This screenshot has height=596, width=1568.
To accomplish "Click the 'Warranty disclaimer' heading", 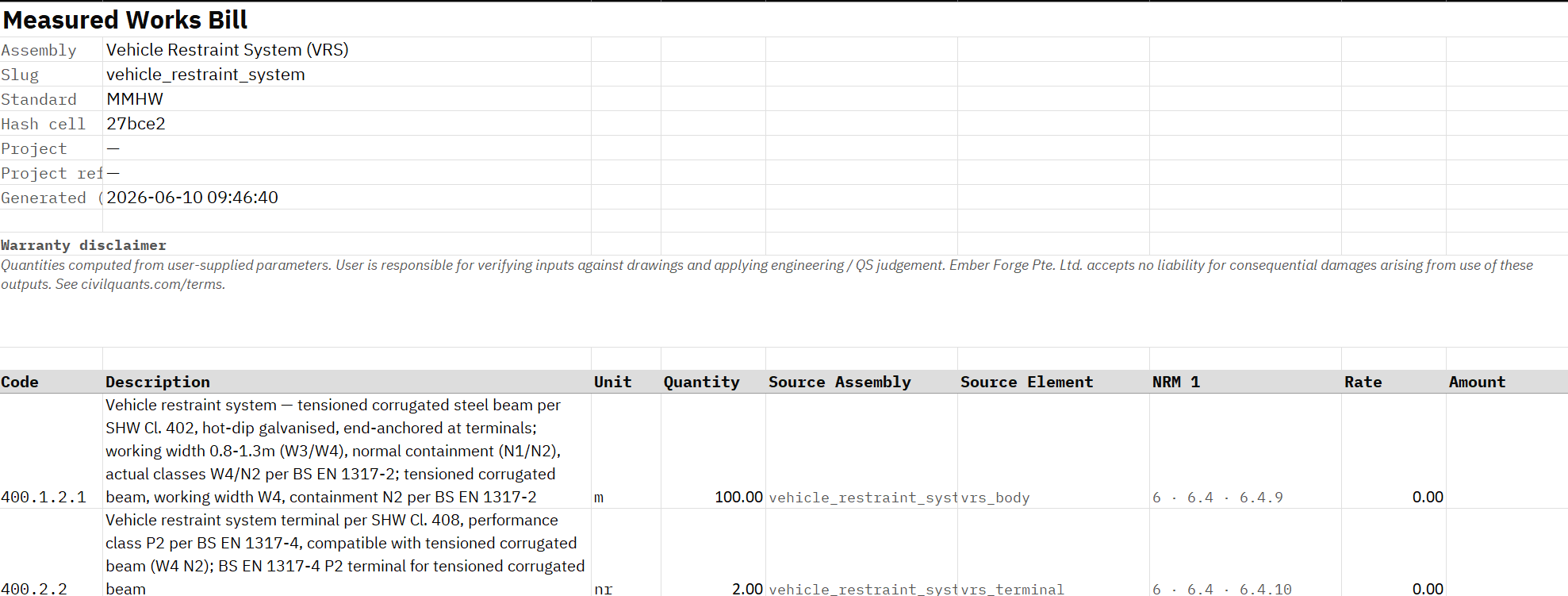I will point(83,245).
